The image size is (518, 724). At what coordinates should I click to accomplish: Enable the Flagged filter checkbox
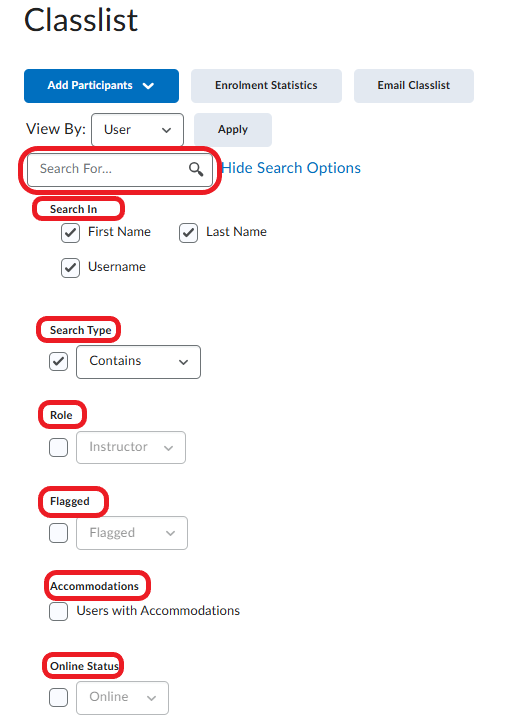tap(59, 533)
